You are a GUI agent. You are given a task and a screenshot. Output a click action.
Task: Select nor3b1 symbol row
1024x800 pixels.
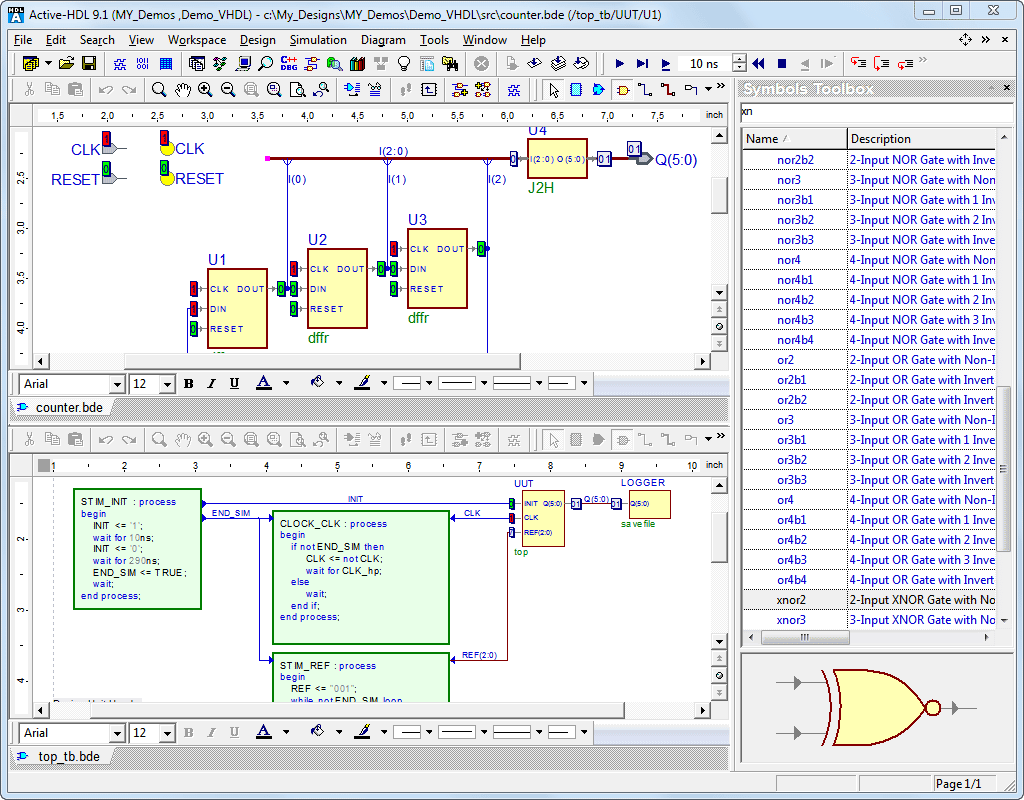point(869,200)
